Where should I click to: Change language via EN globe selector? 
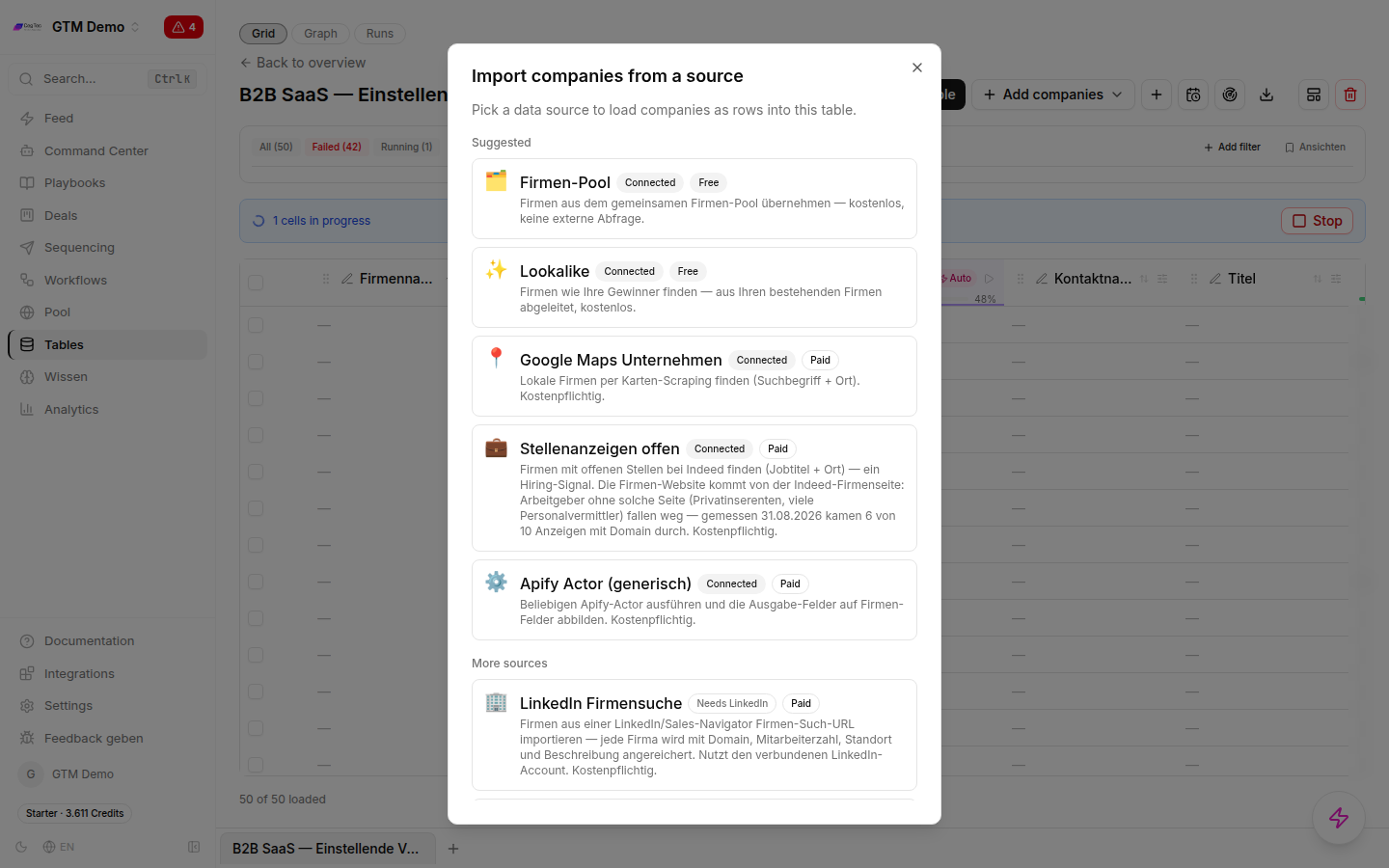click(x=59, y=847)
